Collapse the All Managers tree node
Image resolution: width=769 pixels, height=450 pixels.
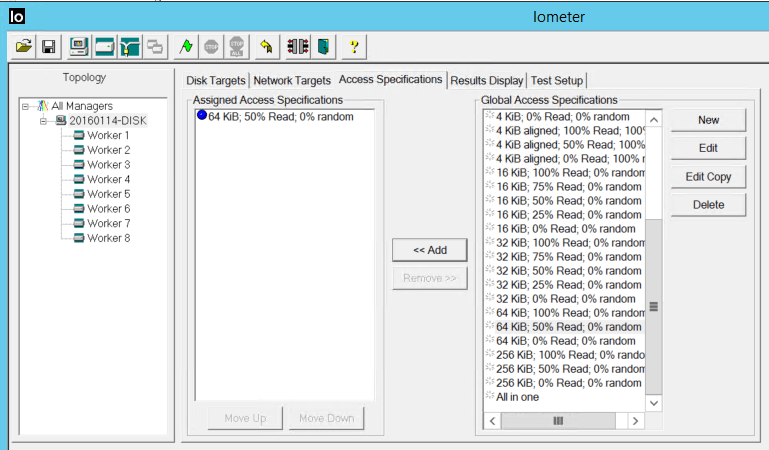[26, 106]
